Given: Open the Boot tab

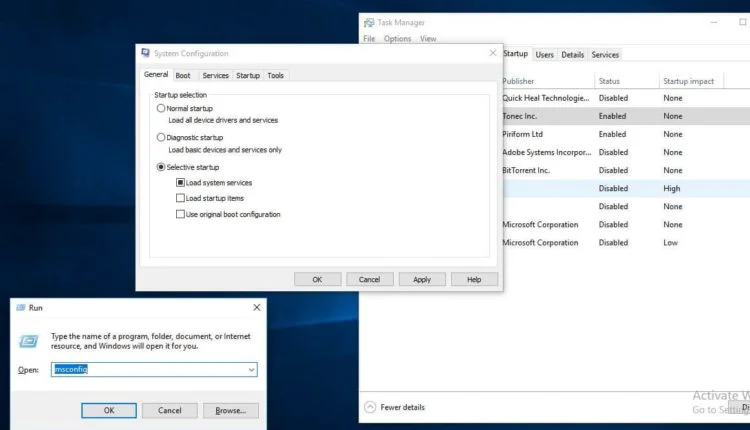Looking at the screenshot, I should click(x=183, y=76).
